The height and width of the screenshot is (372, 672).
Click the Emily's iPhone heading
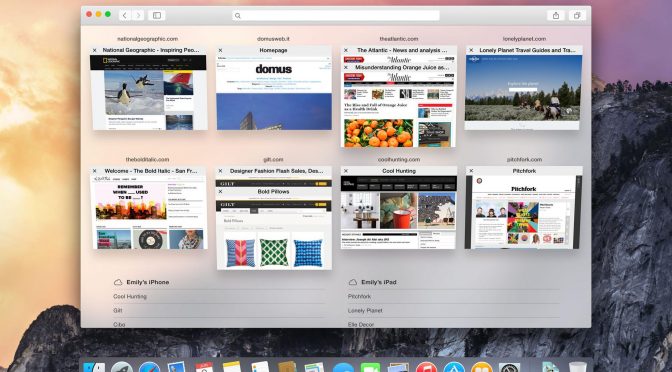(x=147, y=282)
